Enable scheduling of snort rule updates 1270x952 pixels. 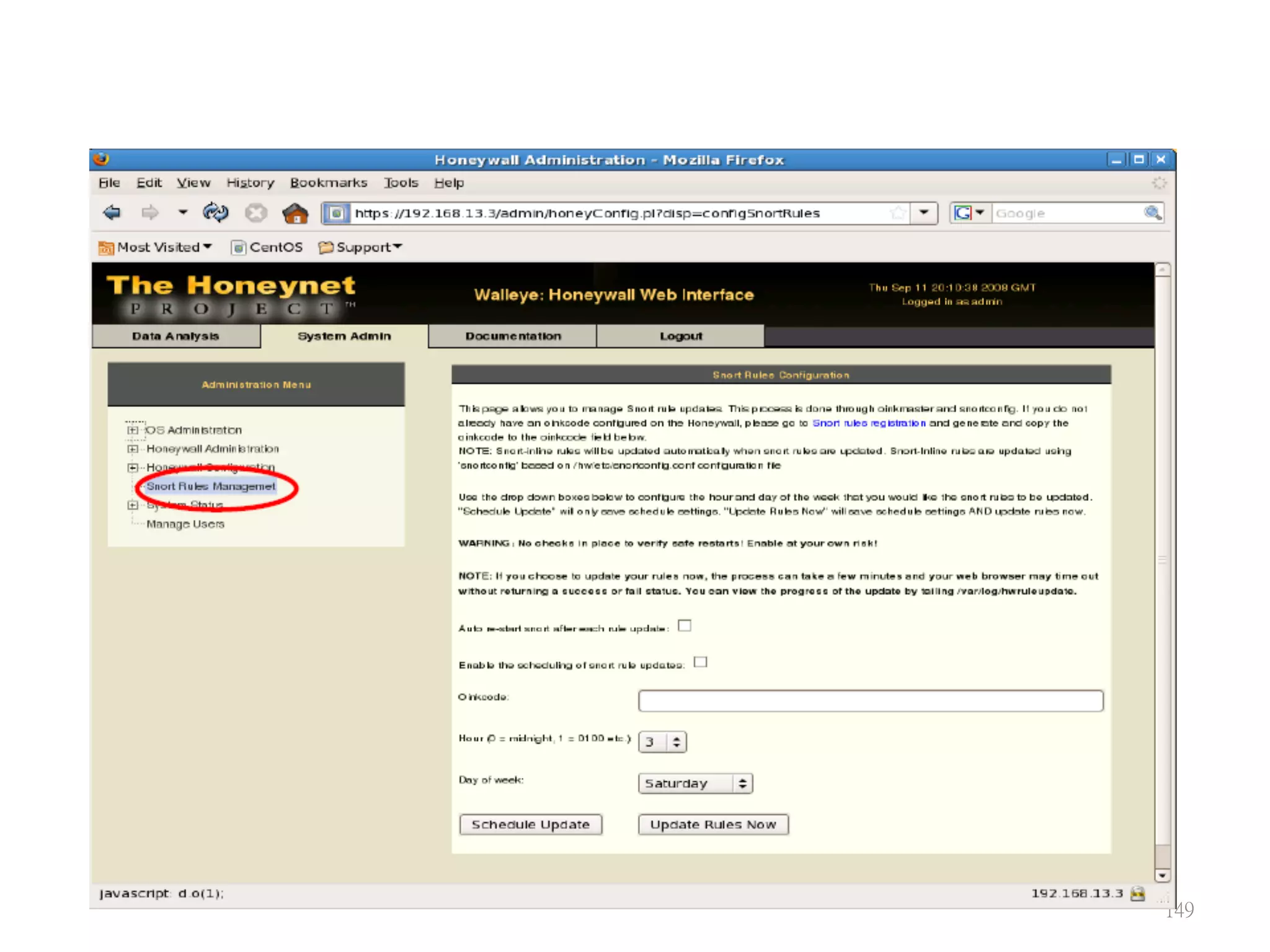pos(701,662)
